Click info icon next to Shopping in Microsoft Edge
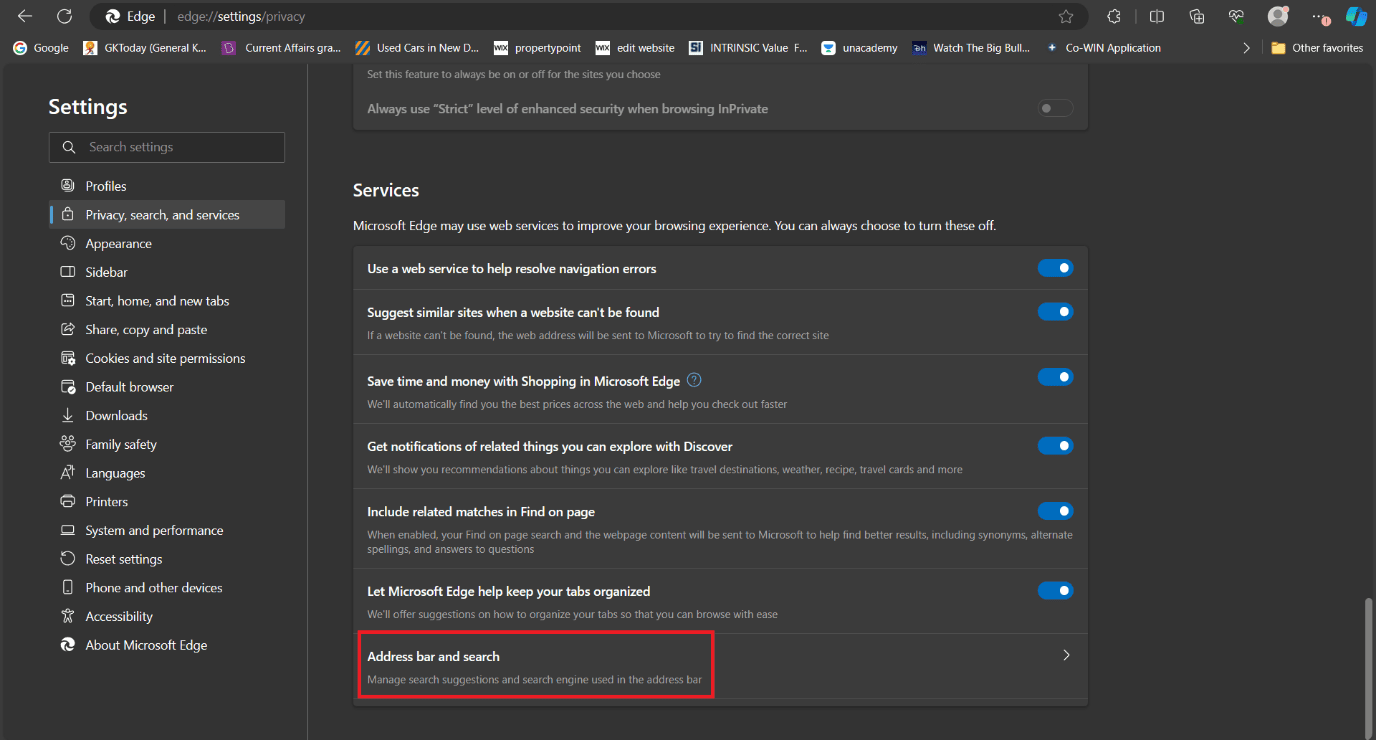The width and height of the screenshot is (1376, 740). 695,380
